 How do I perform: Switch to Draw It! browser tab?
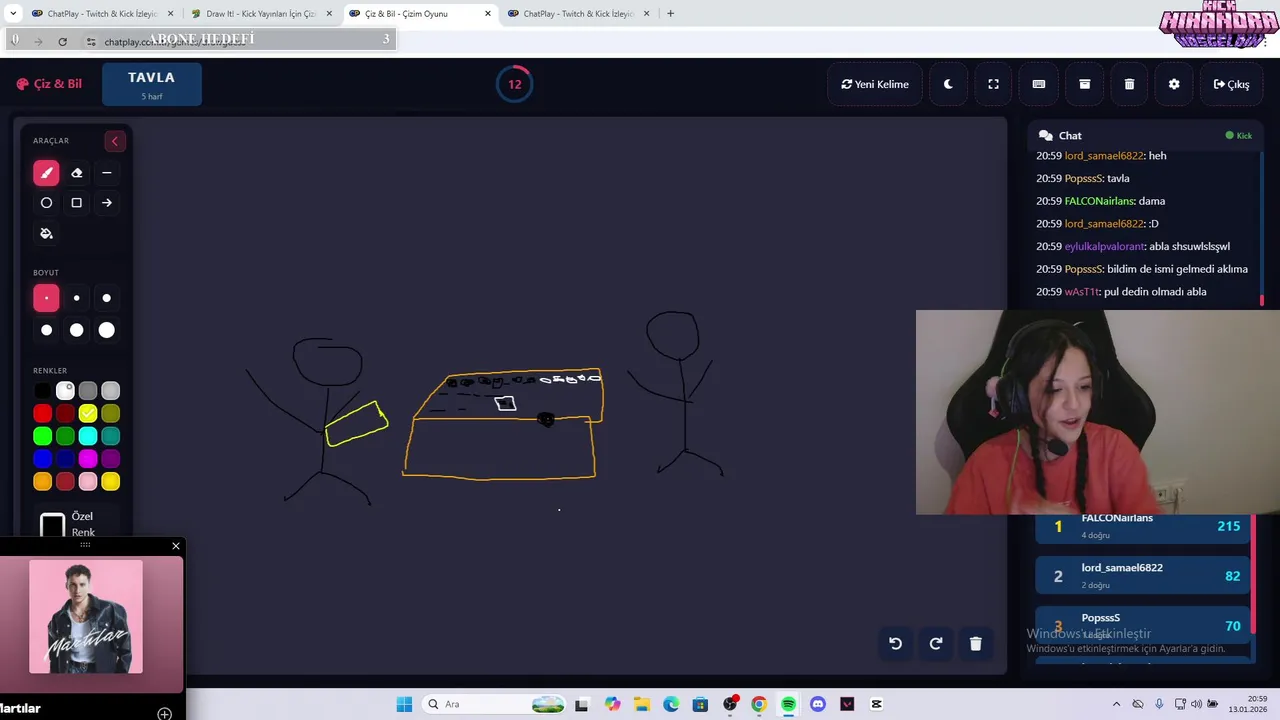click(260, 14)
